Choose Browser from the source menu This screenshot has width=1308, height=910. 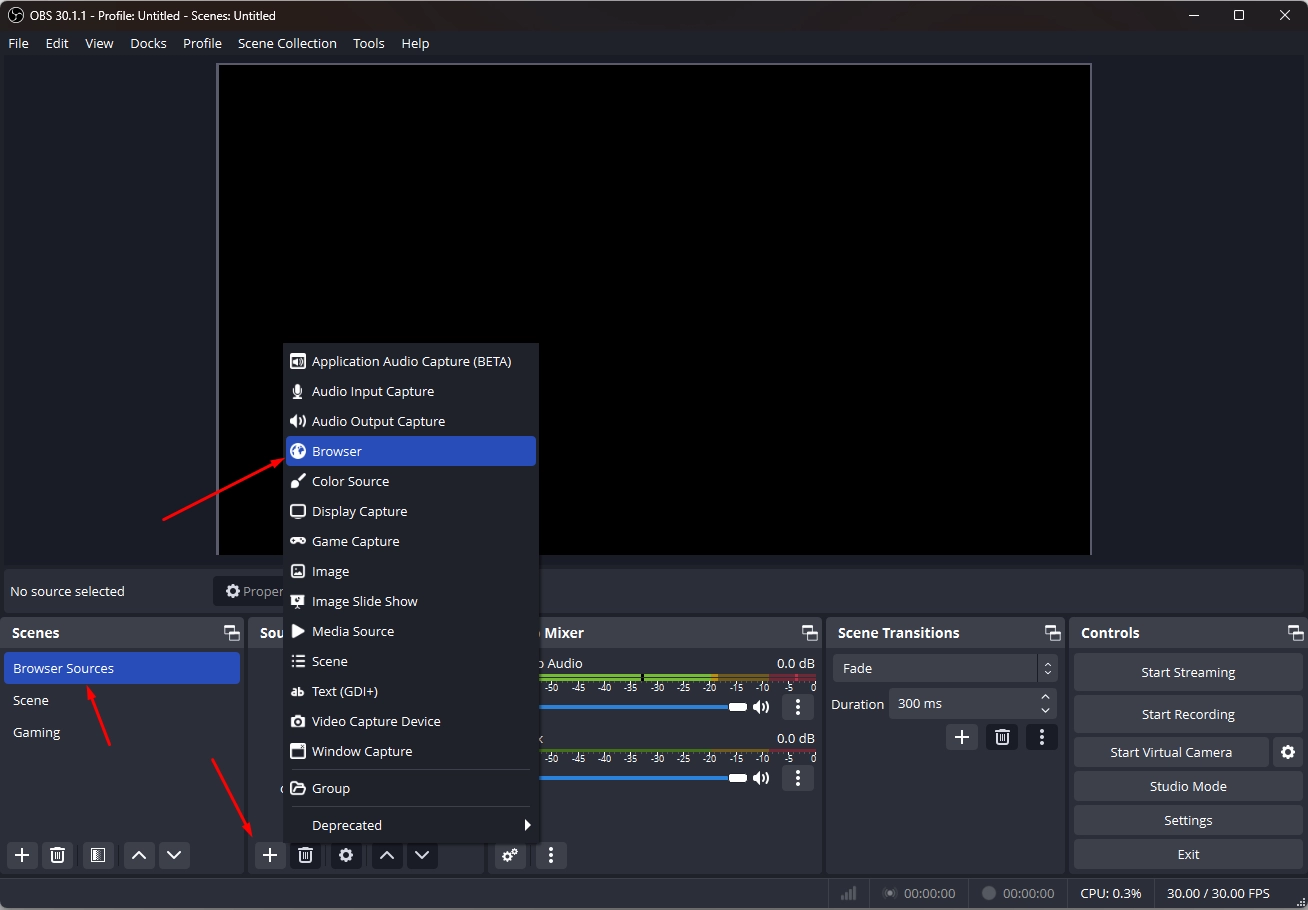click(x=411, y=451)
